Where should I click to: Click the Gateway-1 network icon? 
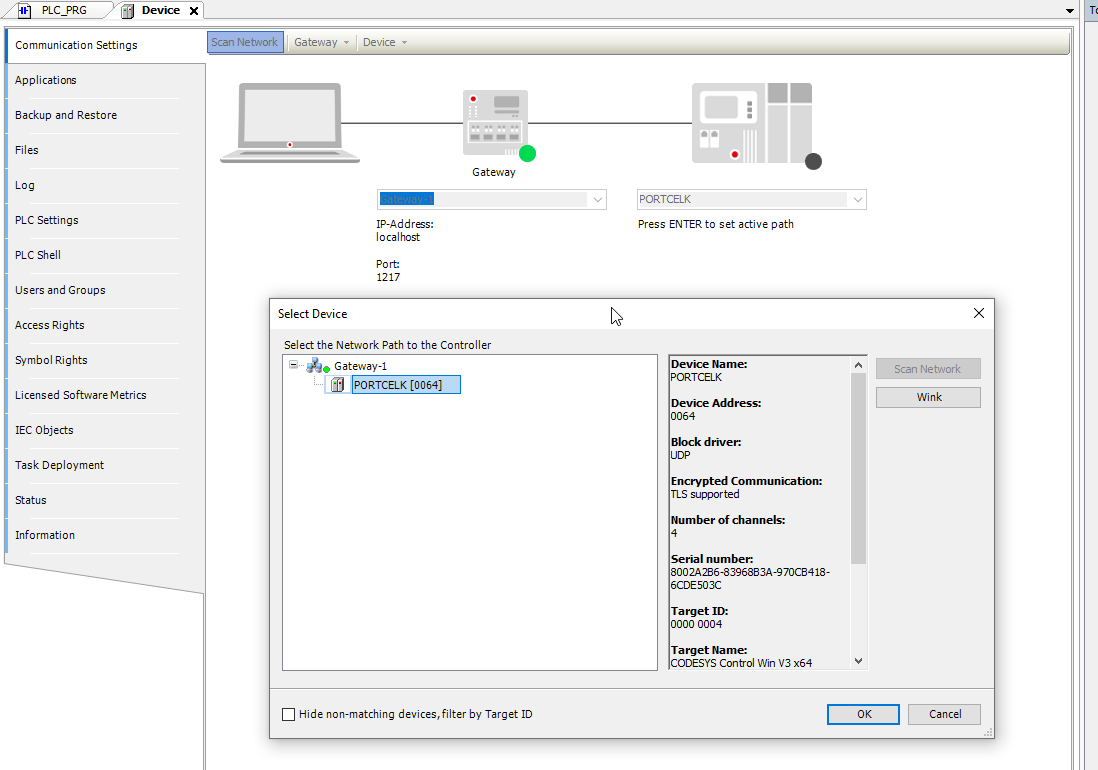point(313,365)
